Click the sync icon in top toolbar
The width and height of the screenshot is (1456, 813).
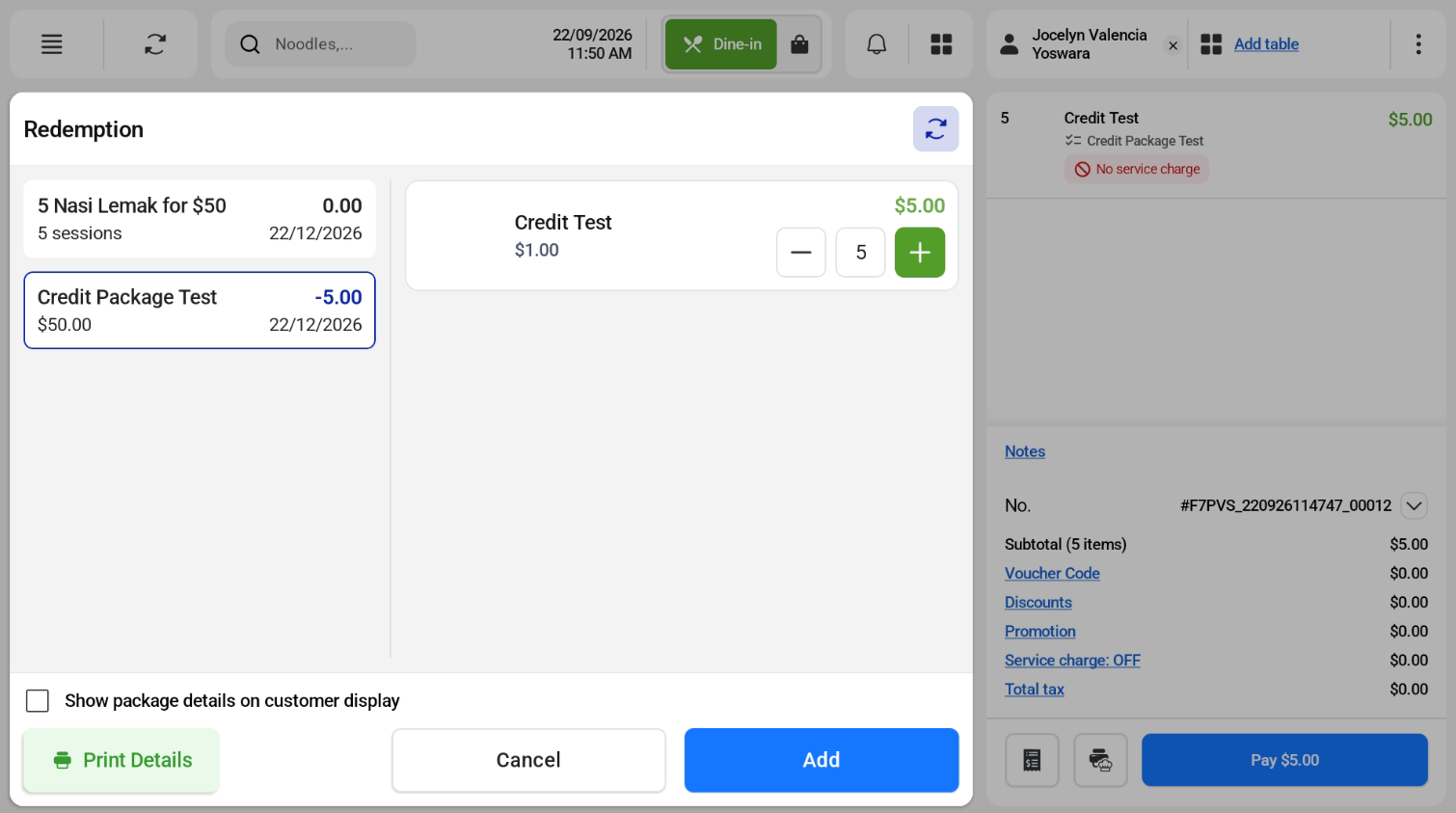click(155, 44)
